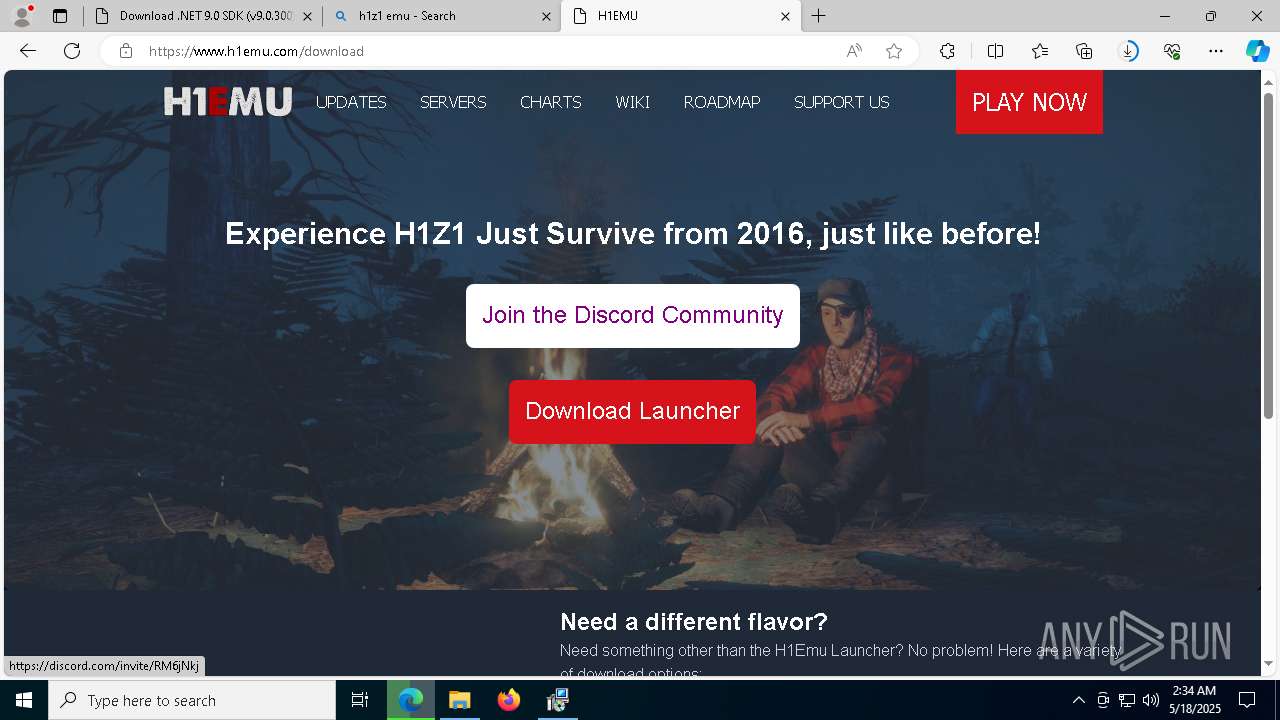Viewport: 1280px width, 720px height.
Task: Close the h1z1 emu Search tab
Action: pos(546,16)
